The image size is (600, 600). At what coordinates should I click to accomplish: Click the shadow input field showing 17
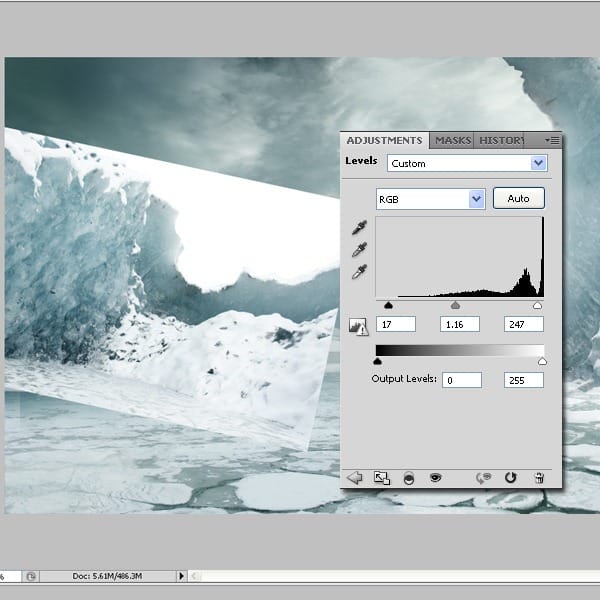pos(396,325)
